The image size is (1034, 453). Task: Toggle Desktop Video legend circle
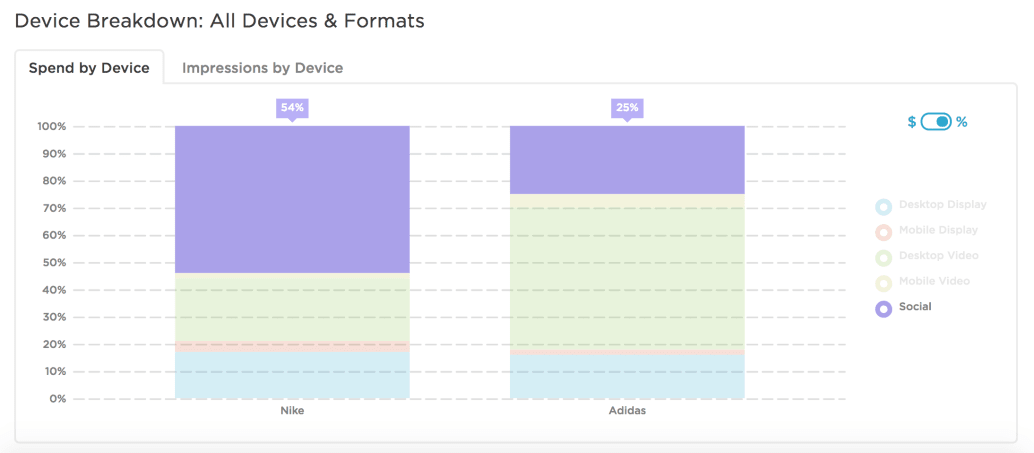tap(883, 258)
